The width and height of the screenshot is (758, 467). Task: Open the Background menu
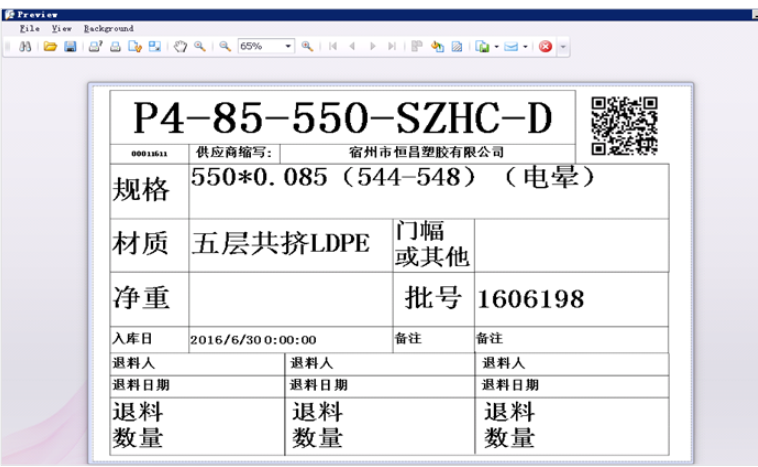[x=108, y=29]
